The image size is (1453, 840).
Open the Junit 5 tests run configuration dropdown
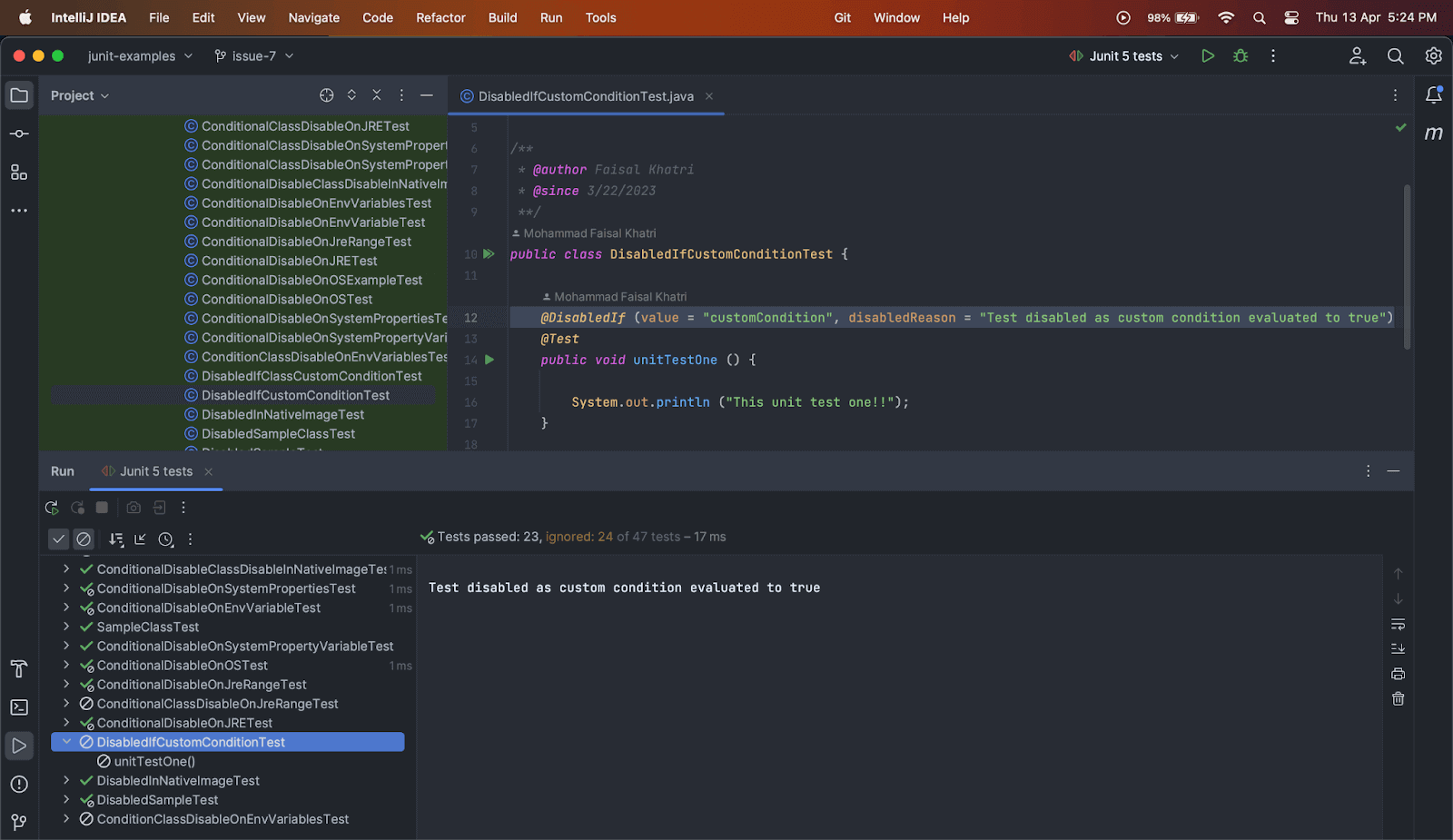(1126, 56)
